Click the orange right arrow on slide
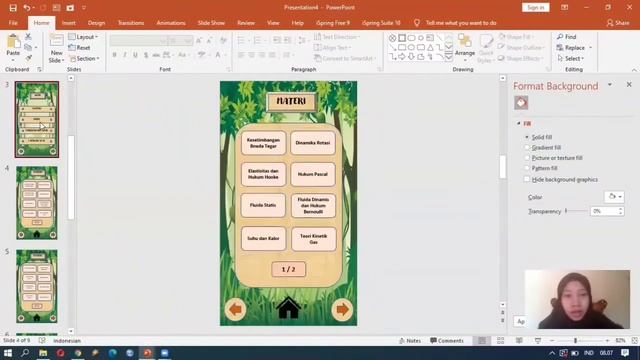Screen dimensions: 640x360 (342, 310)
